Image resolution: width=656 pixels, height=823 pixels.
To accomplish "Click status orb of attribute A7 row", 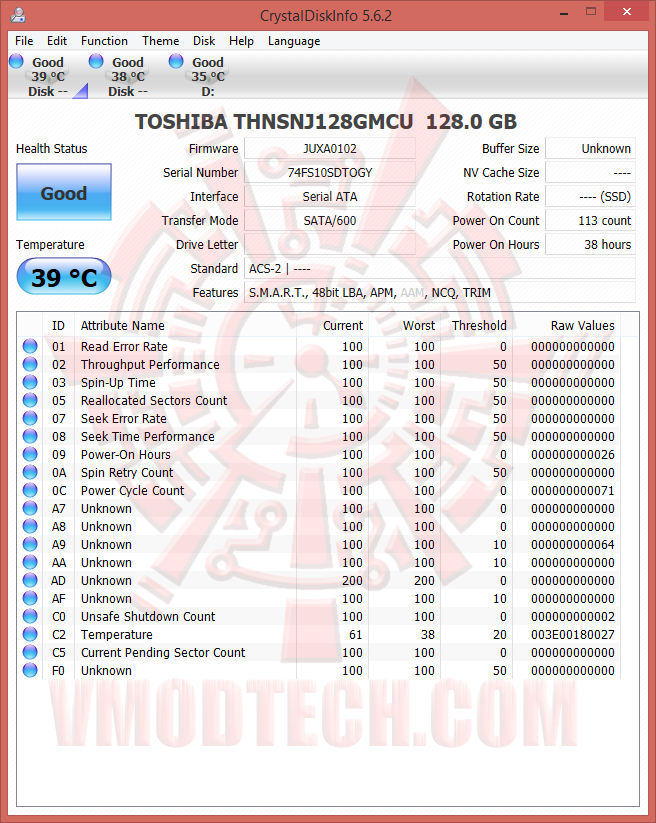I will [x=30, y=508].
